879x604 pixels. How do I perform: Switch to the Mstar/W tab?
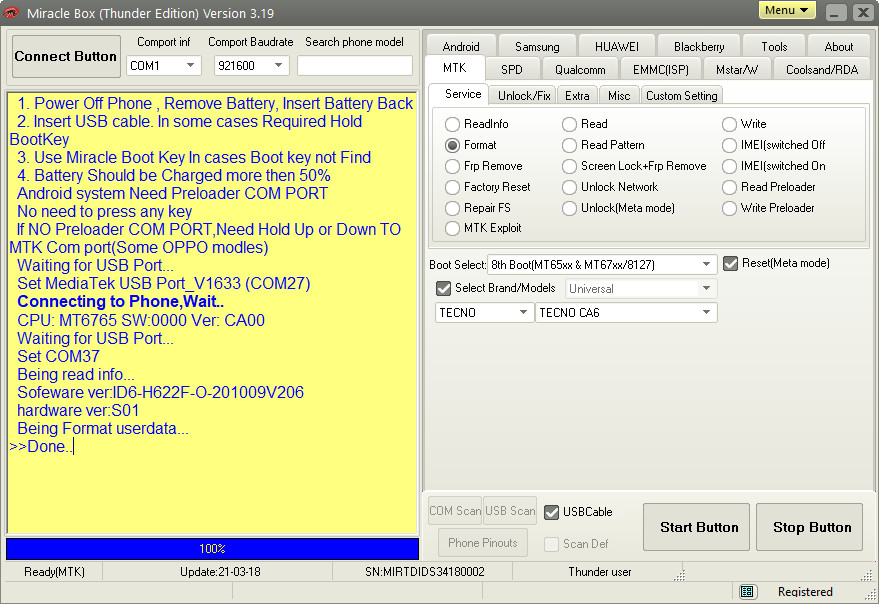coord(737,70)
